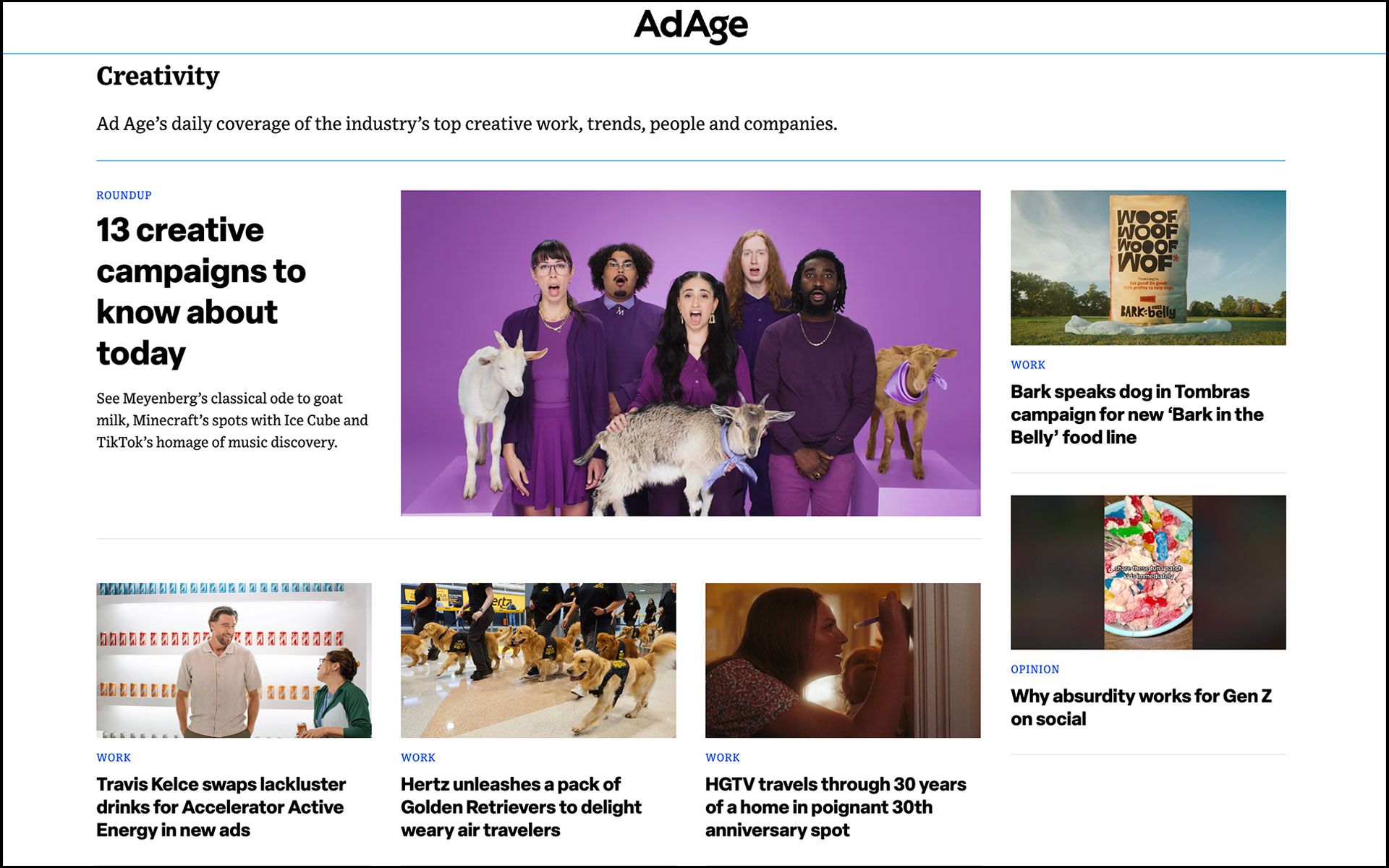Select the WORK tag above Travis Kelce headline

114,758
